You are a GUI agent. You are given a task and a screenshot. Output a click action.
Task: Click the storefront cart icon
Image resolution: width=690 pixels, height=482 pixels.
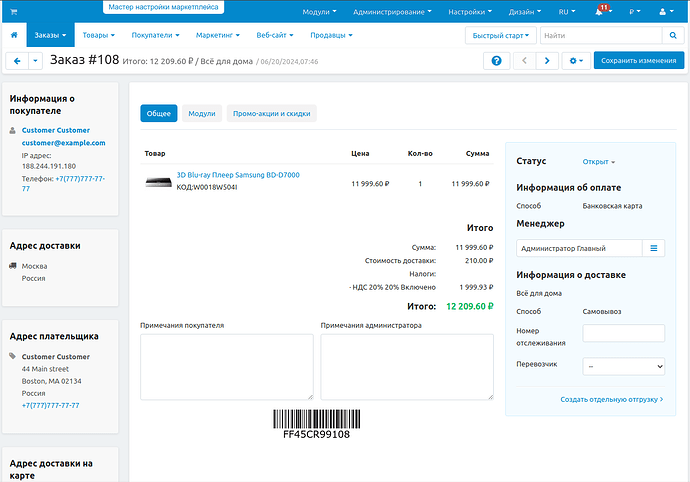[15, 11]
